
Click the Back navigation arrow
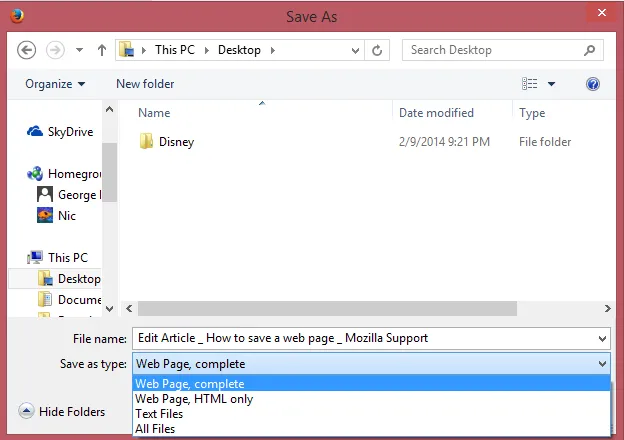pyautogui.click(x=27, y=50)
